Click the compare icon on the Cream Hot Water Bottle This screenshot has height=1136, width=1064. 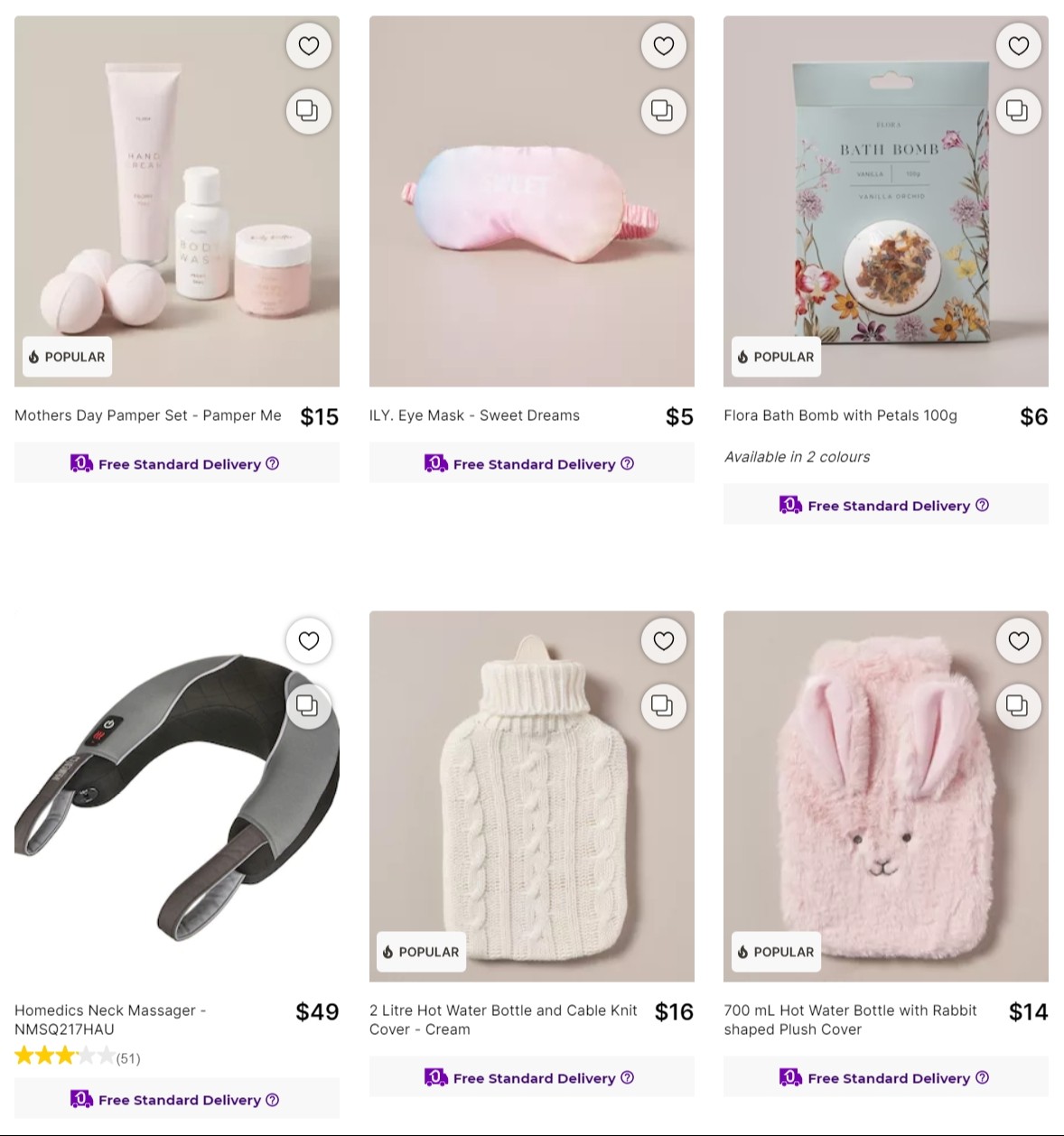pyautogui.click(x=664, y=706)
